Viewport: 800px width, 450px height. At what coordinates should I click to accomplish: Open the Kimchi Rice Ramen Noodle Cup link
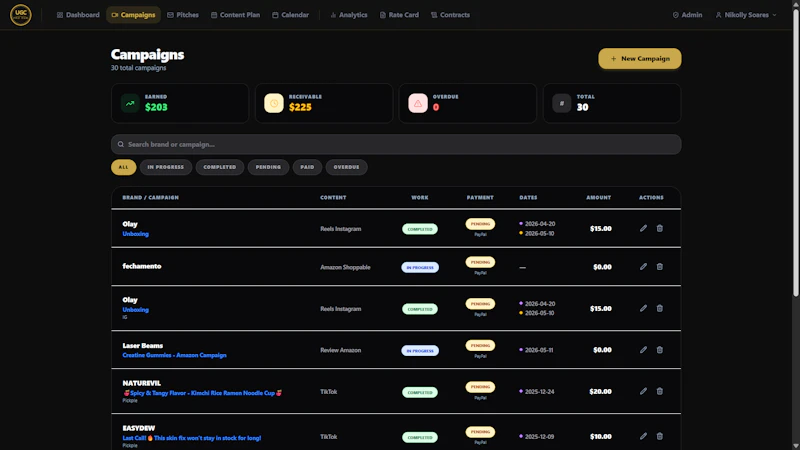[203, 393]
